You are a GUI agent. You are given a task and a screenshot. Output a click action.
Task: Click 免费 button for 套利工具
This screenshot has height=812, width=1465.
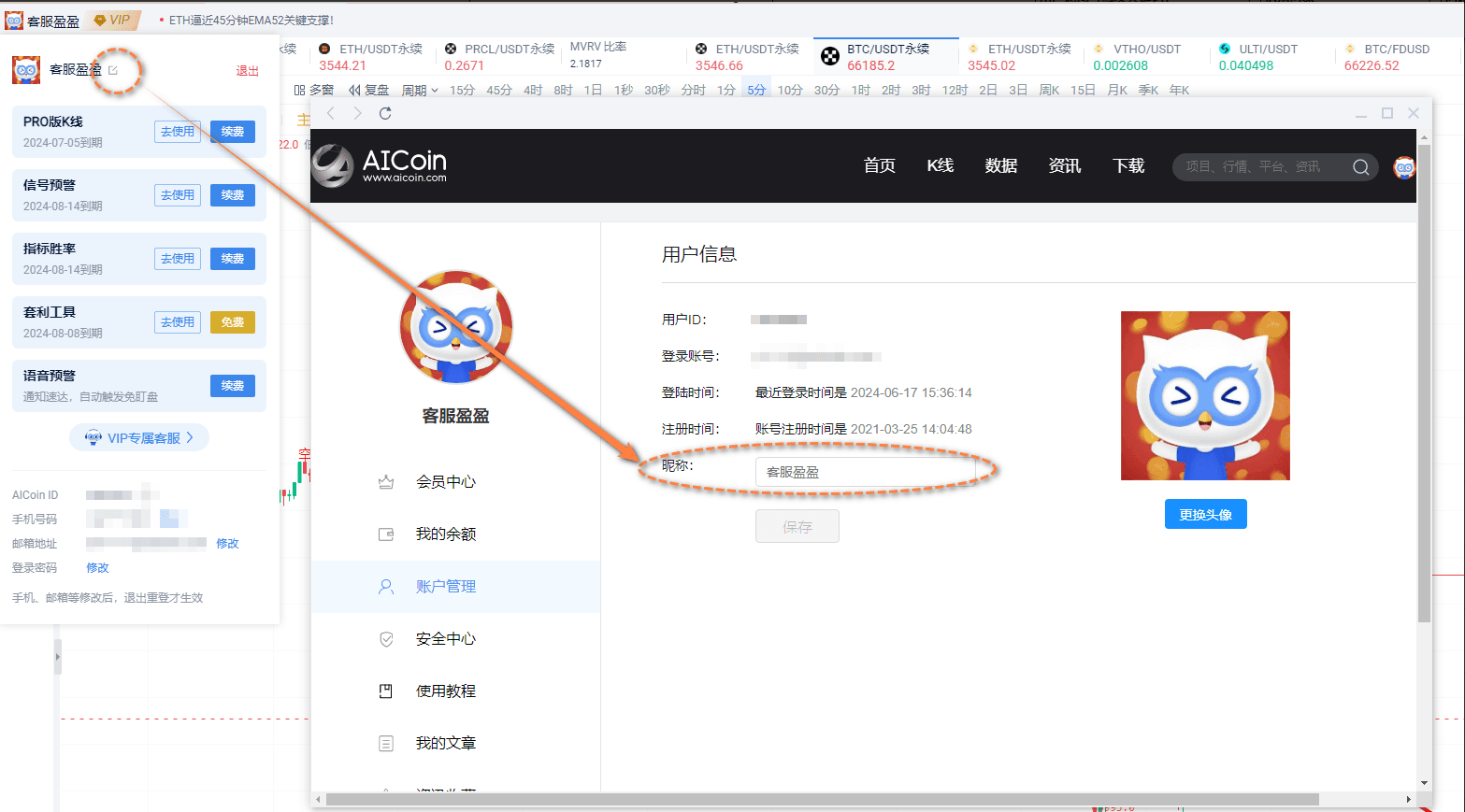click(x=233, y=322)
